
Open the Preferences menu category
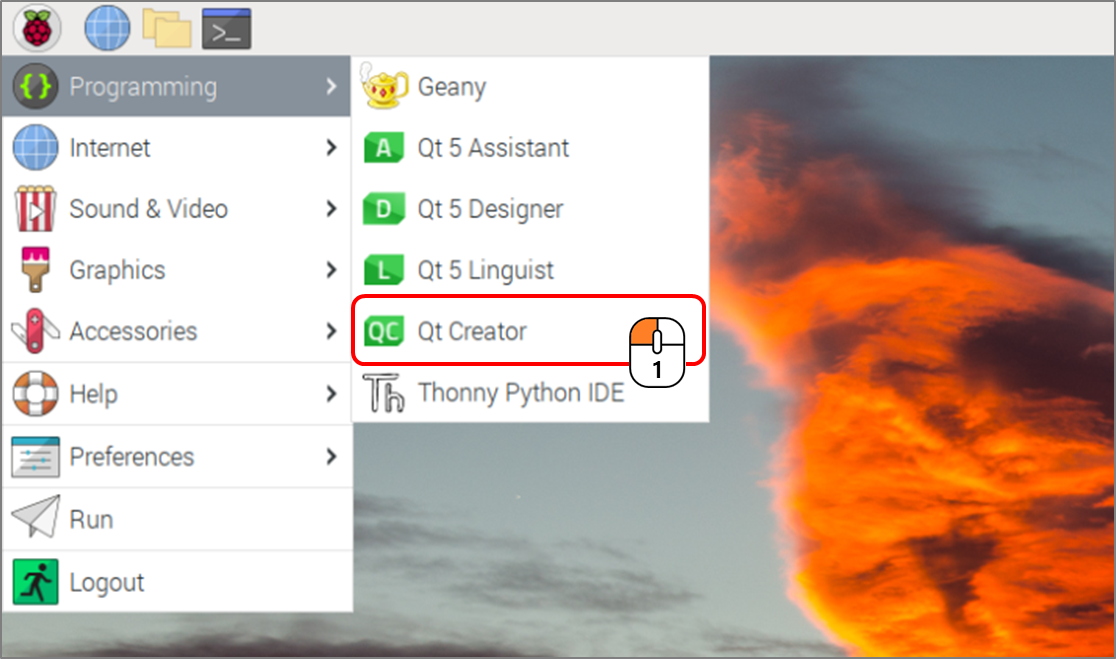point(177,456)
